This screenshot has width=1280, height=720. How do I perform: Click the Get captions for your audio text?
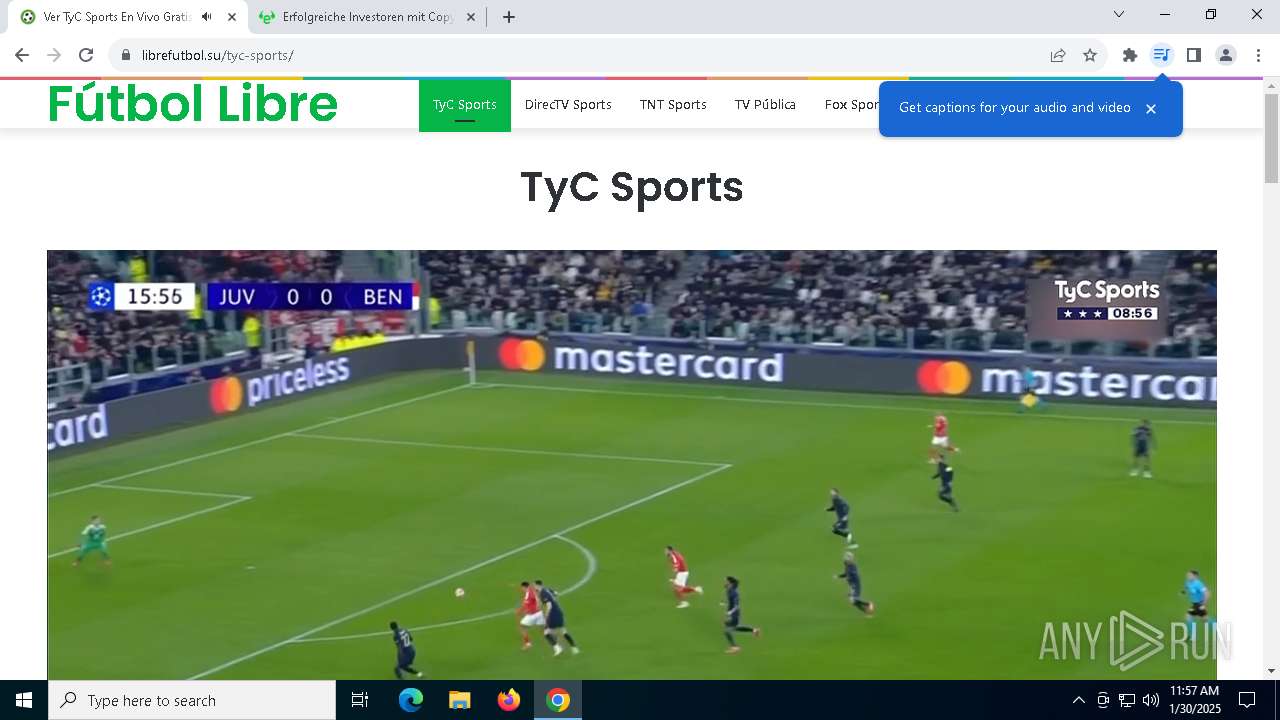coord(1015,108)
